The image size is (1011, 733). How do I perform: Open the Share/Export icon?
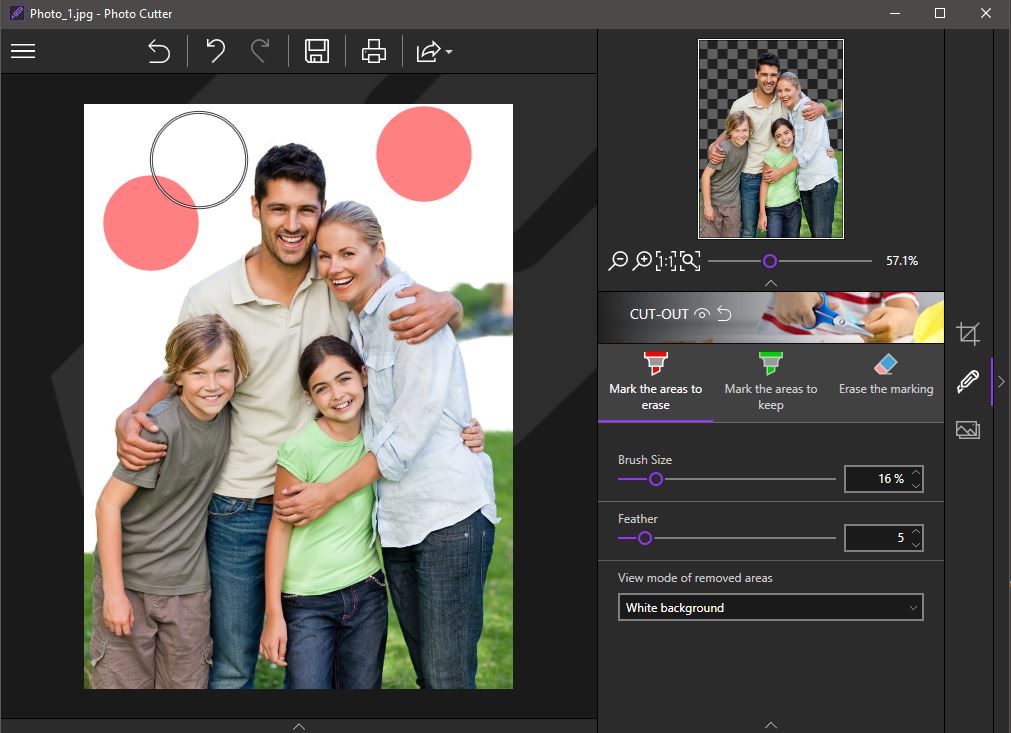[x=428, y=51]
